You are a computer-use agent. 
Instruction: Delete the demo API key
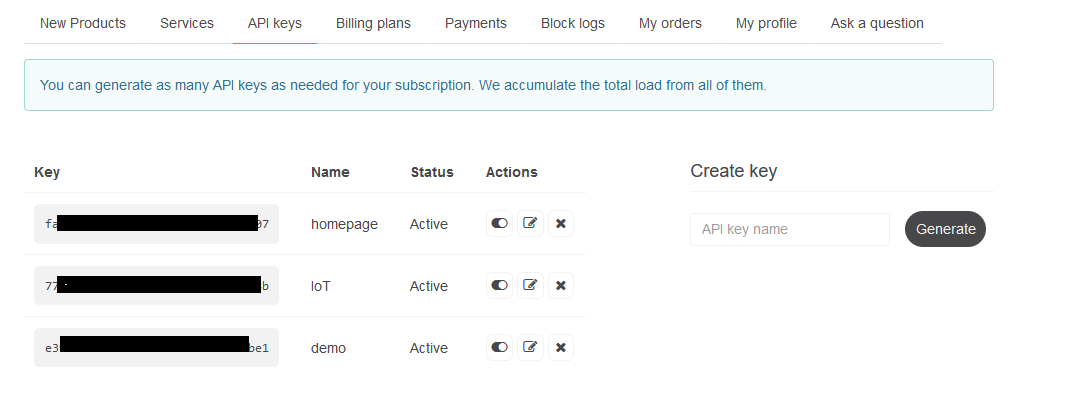coord(561,348)
